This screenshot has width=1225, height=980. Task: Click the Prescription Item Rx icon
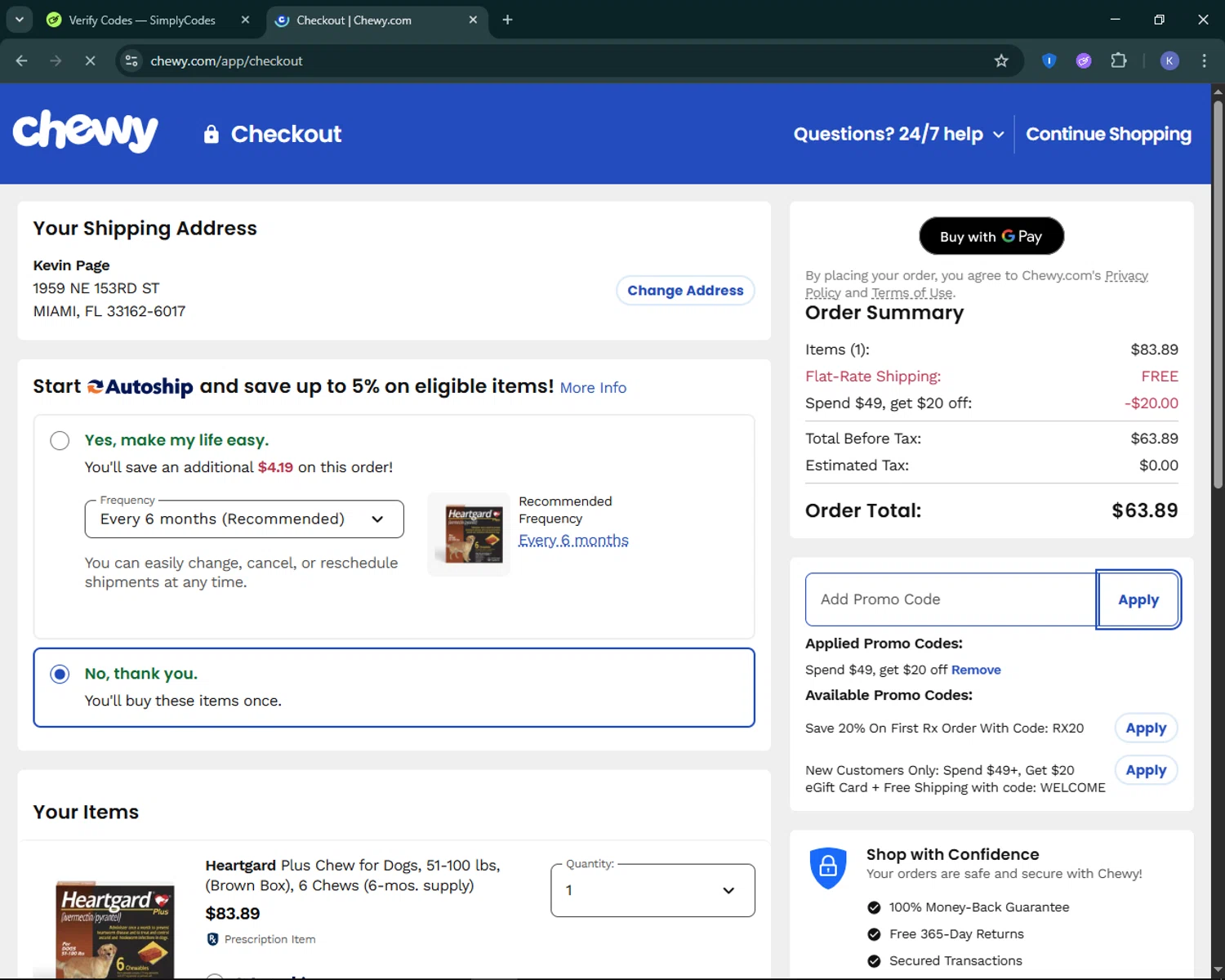click(213, 939)
